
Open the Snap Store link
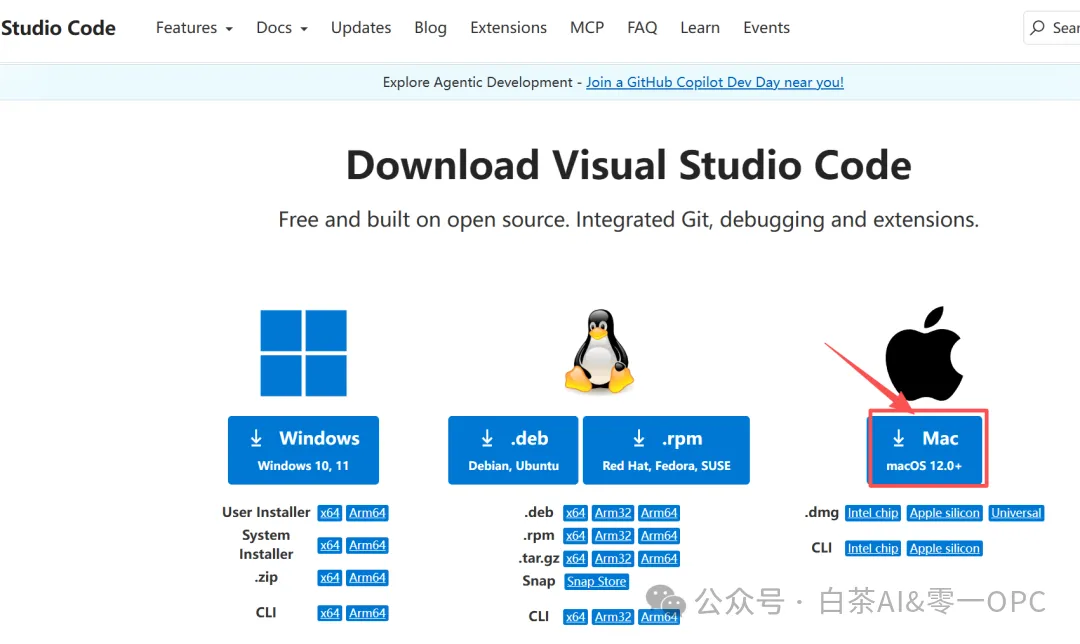point(596,581)
